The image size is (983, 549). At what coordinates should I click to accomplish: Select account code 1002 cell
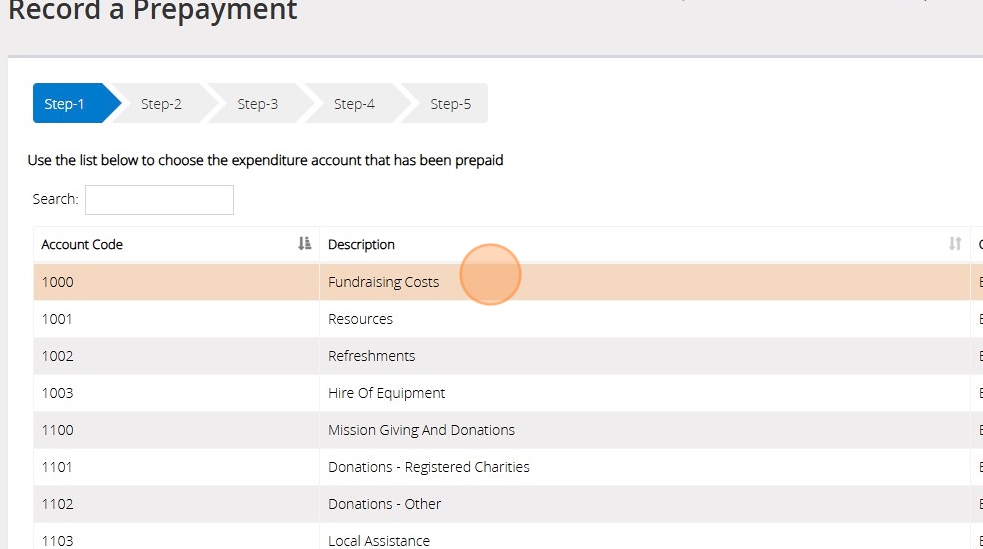(x=176, y=356)
